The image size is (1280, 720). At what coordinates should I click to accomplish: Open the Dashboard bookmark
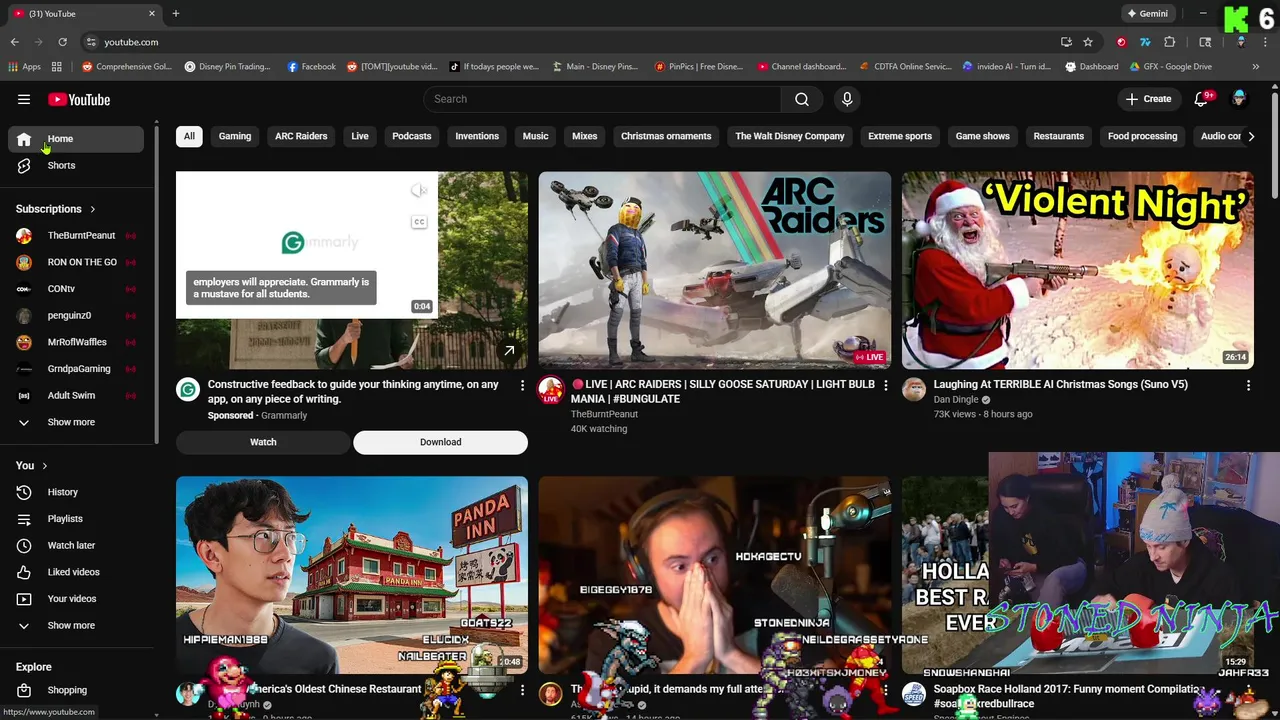(x=1092, y=67)
